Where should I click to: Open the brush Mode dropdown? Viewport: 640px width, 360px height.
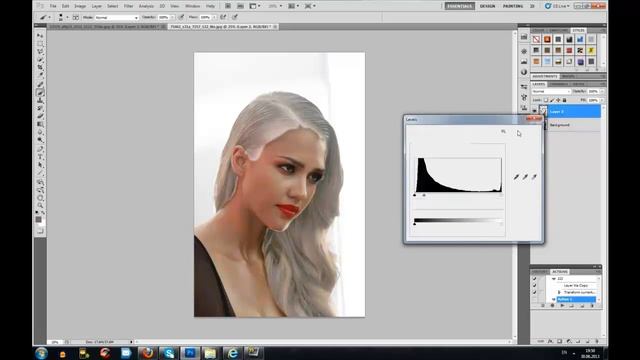pos(117,18)
